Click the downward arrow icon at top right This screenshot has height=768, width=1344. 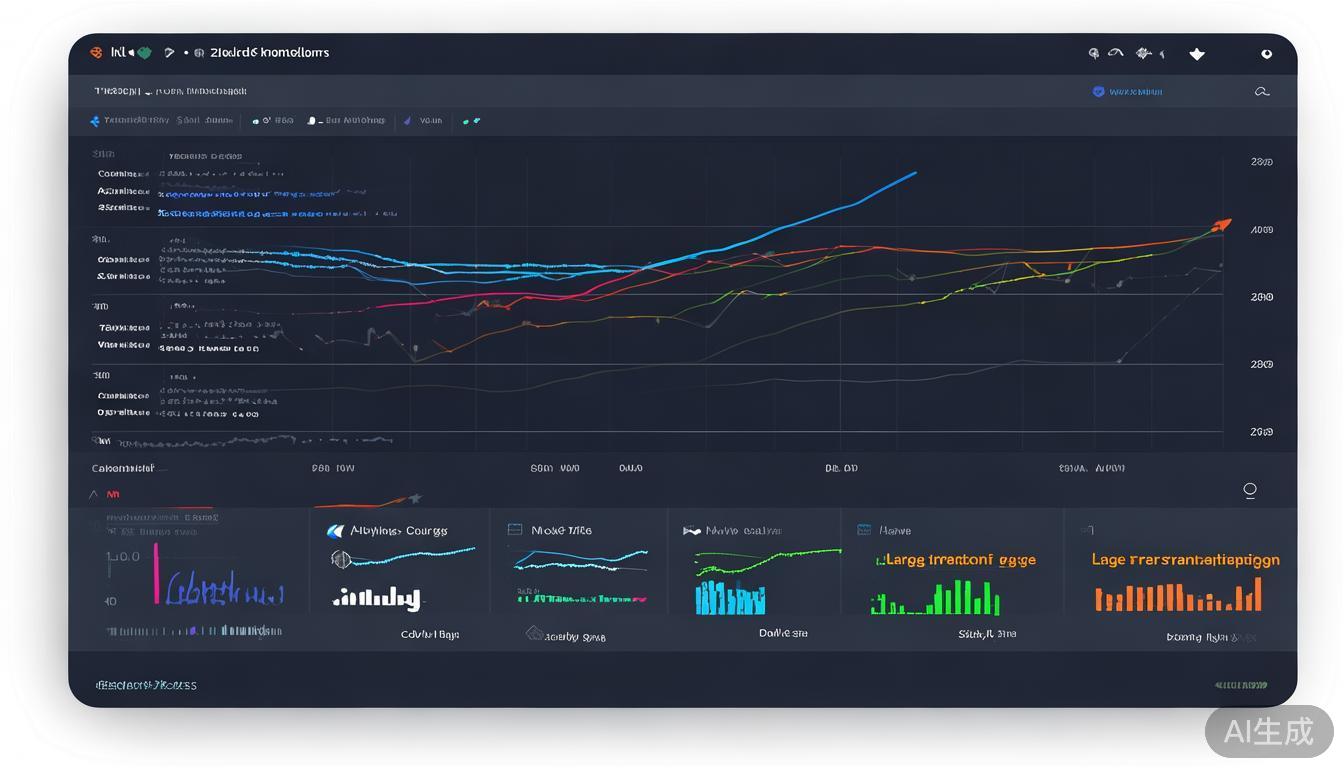1196,54
